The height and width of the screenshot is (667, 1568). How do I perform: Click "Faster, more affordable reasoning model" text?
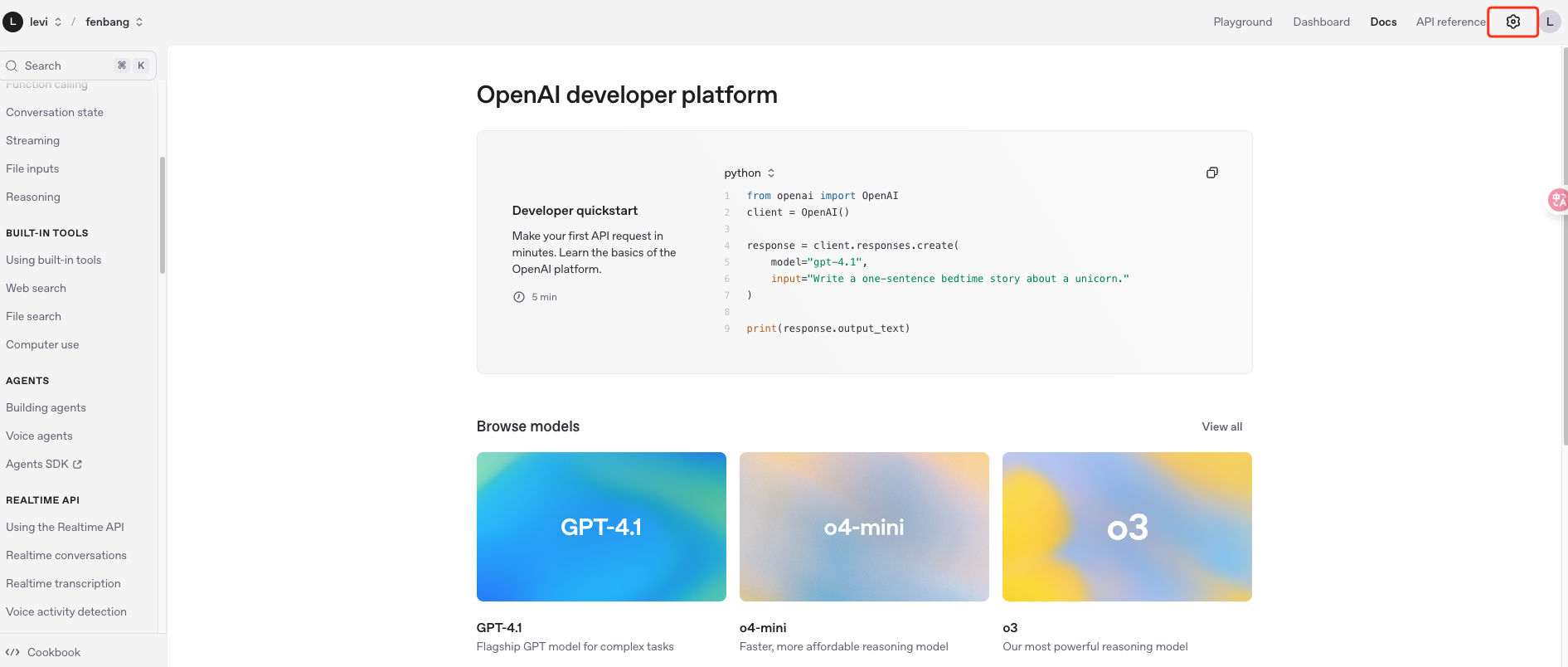coord(843,646)
